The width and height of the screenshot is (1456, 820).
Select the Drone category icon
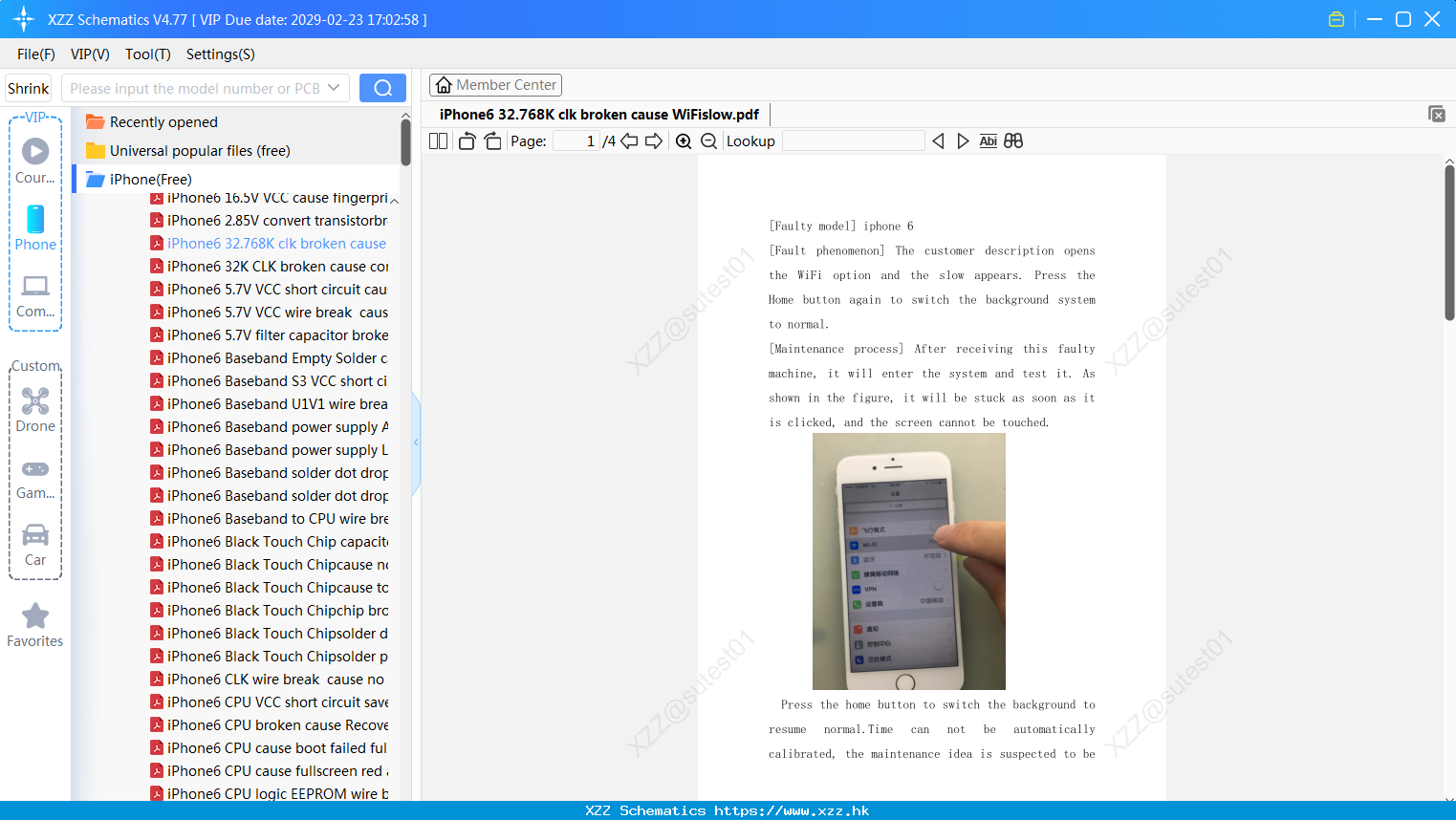35,410
